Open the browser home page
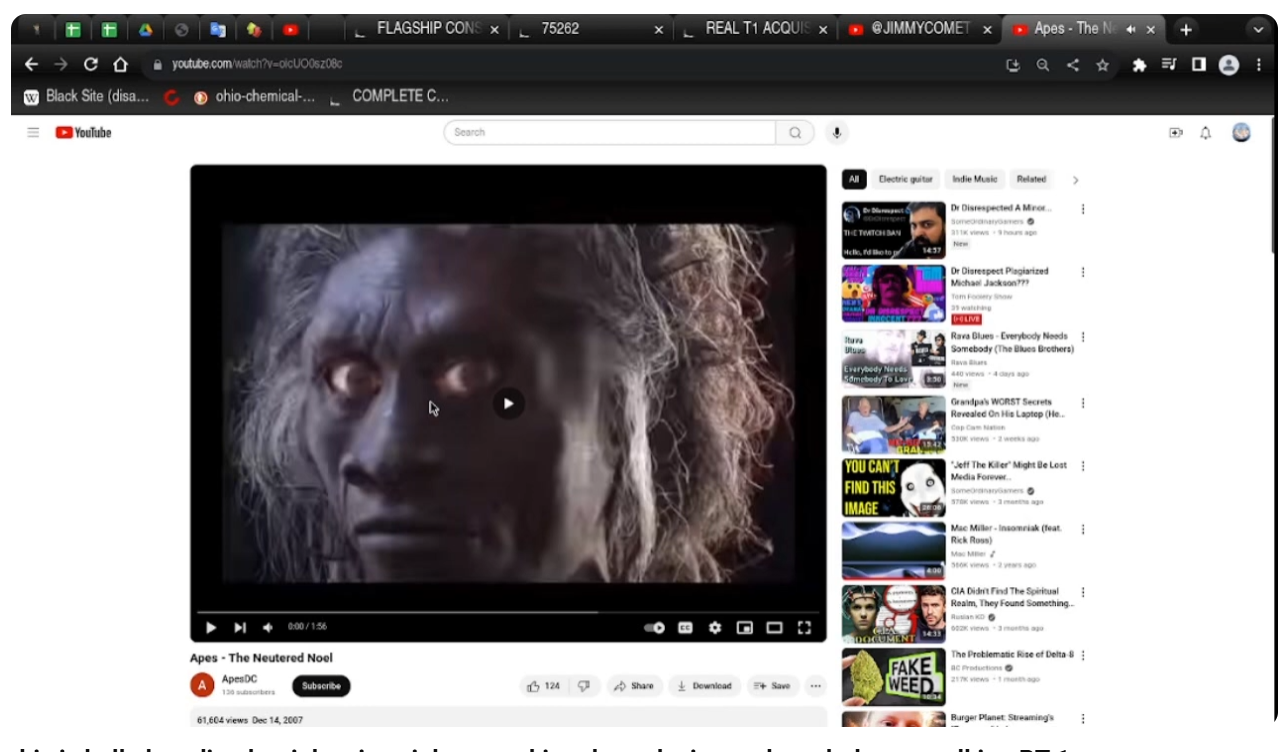 (120, 64)
